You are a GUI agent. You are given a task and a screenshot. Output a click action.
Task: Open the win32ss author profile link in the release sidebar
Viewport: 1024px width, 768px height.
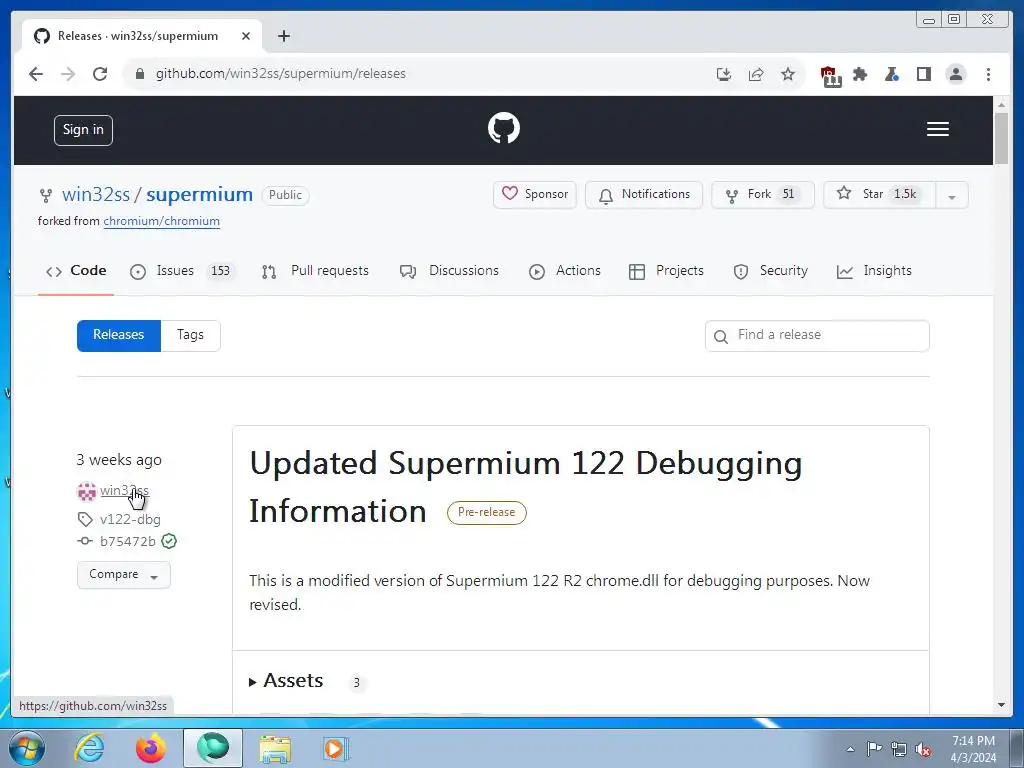point(124,490)
